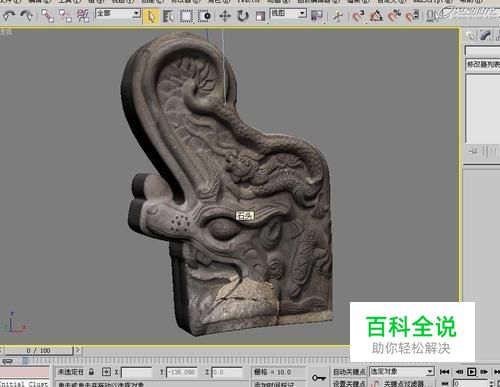Click the pink MAXScript listener box
The width and height of the screenshot is (500, 387).
(x=25, y=372)
